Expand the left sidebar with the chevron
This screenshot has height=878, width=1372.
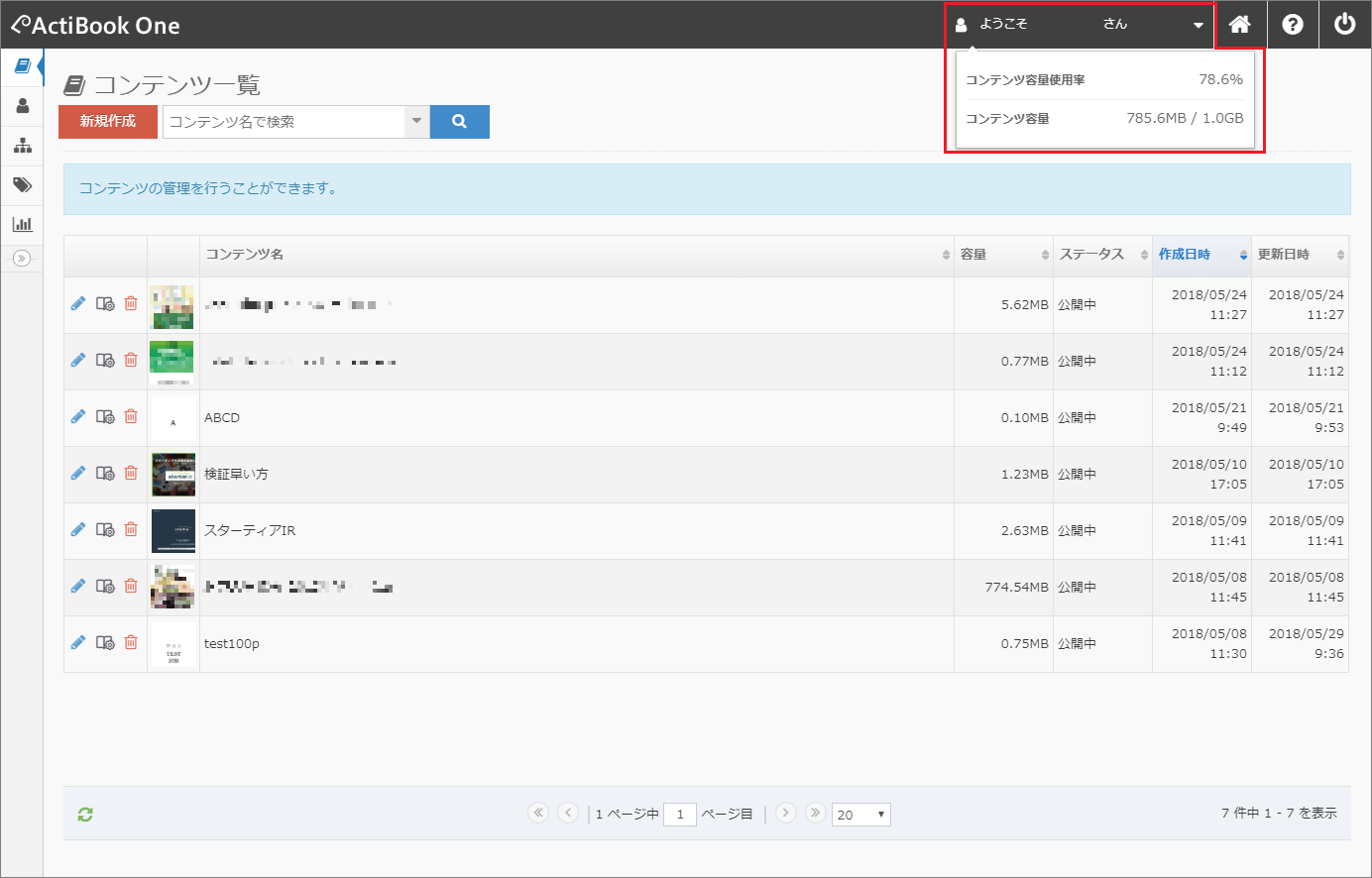click(x=22, y=259)
